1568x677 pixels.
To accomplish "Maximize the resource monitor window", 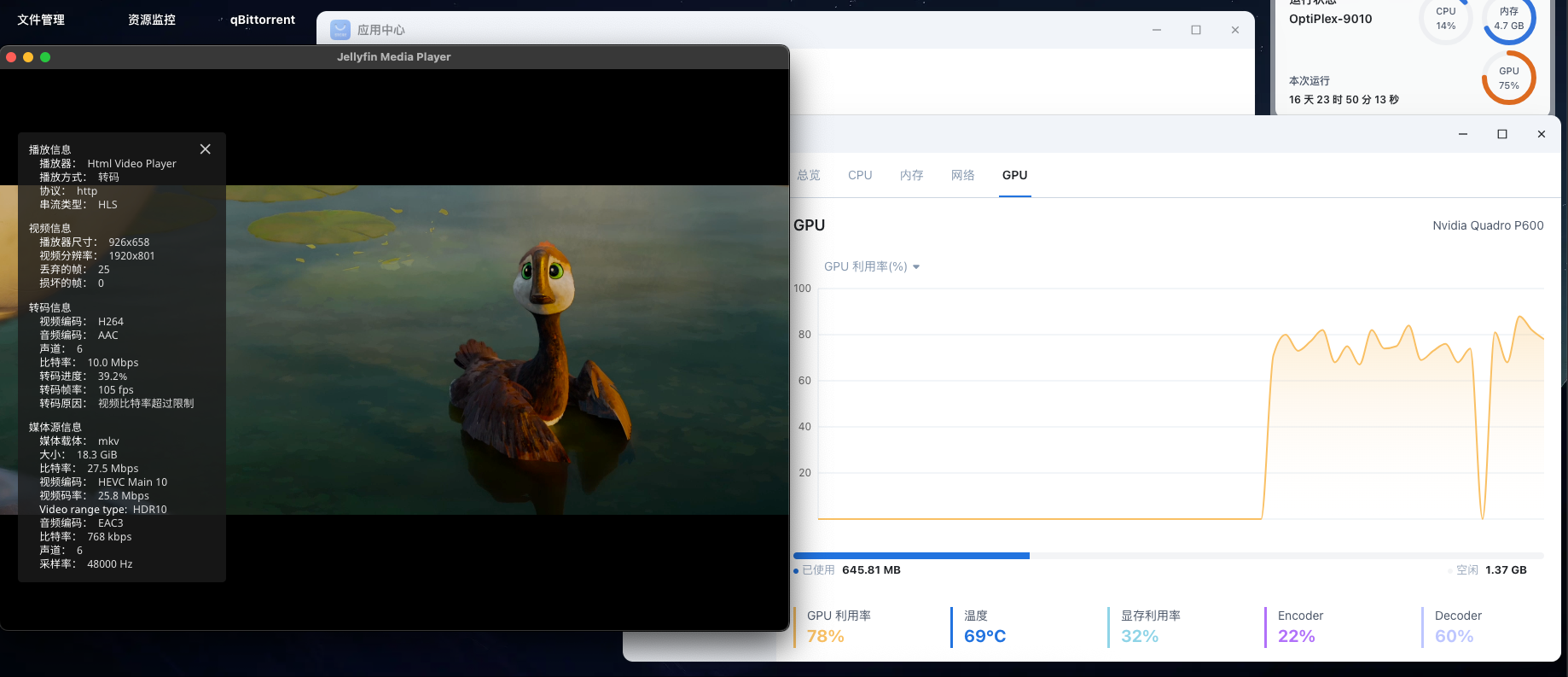I will [x=1502, y=134].
